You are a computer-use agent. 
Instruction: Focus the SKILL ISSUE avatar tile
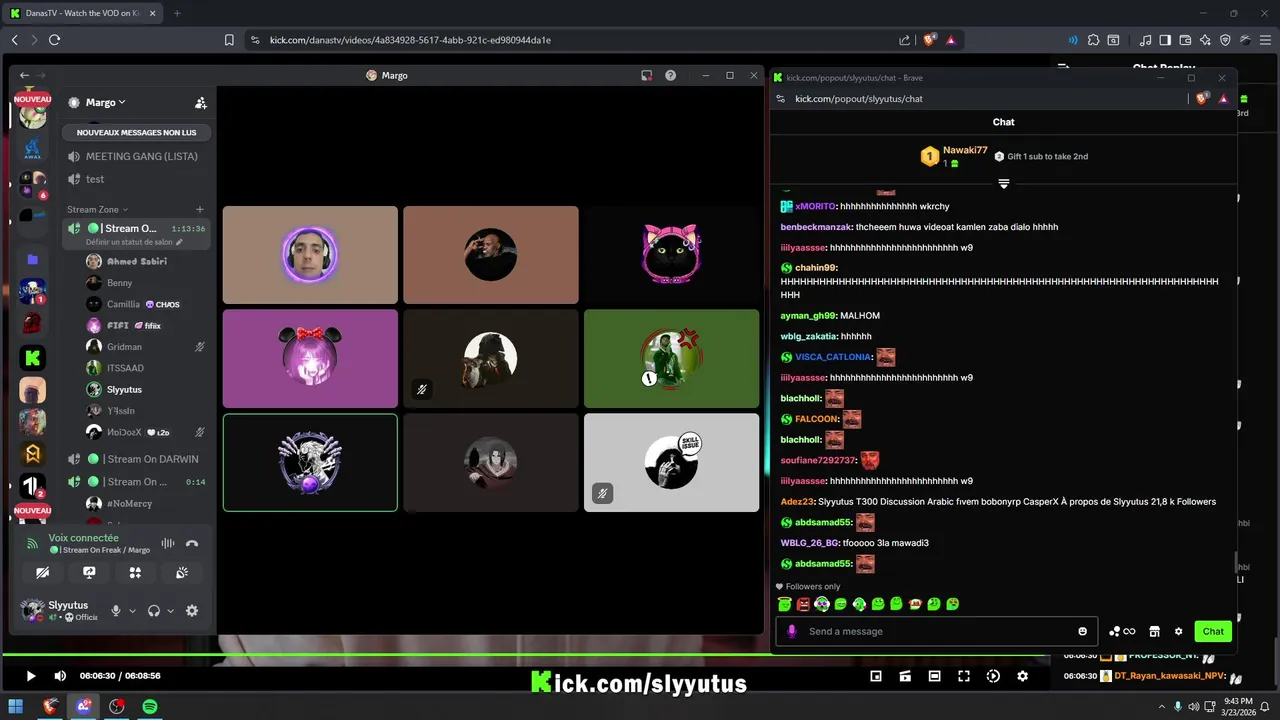coord(671,463)
